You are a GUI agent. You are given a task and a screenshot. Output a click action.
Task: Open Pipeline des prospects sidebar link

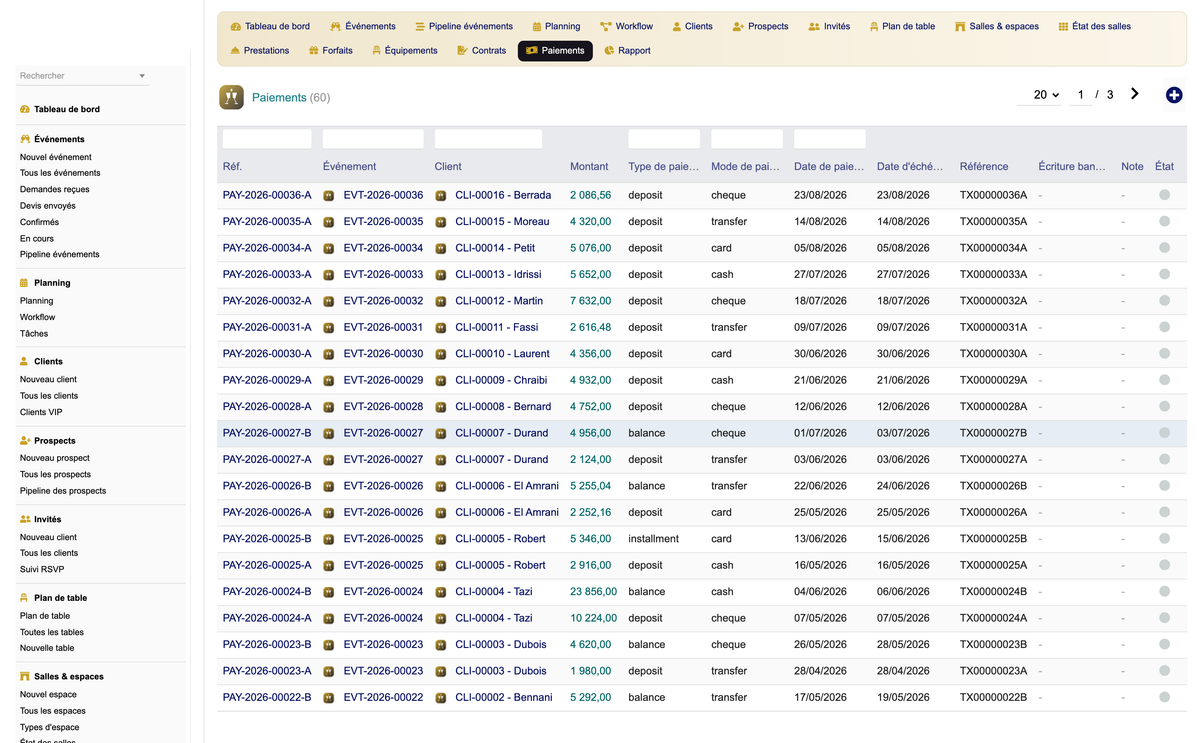click(x=63, y=491)
